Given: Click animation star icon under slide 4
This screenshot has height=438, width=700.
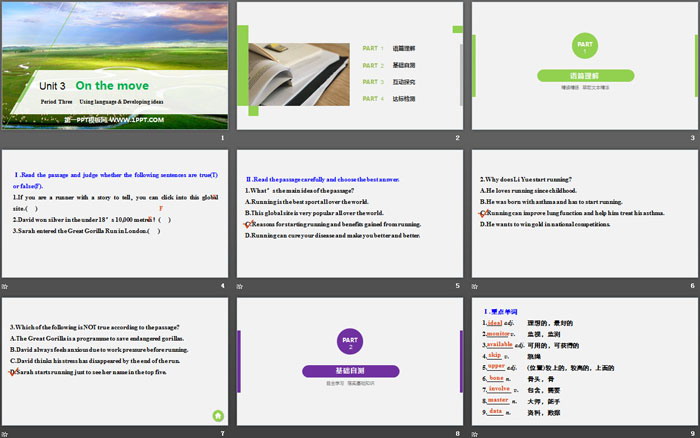Looking at the screenshot, I should (4, 286).
